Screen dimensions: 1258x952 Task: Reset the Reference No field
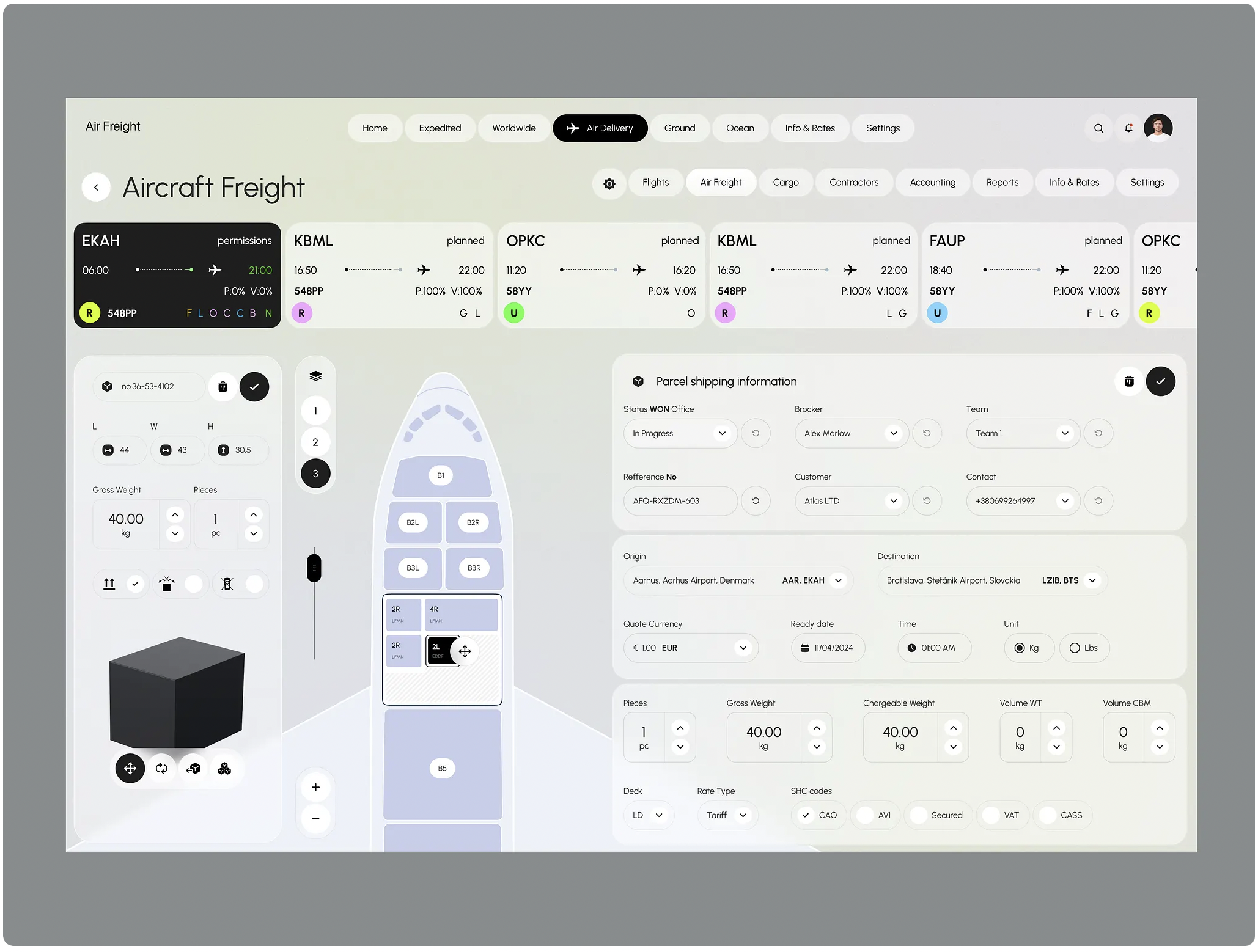click(756, 501)
